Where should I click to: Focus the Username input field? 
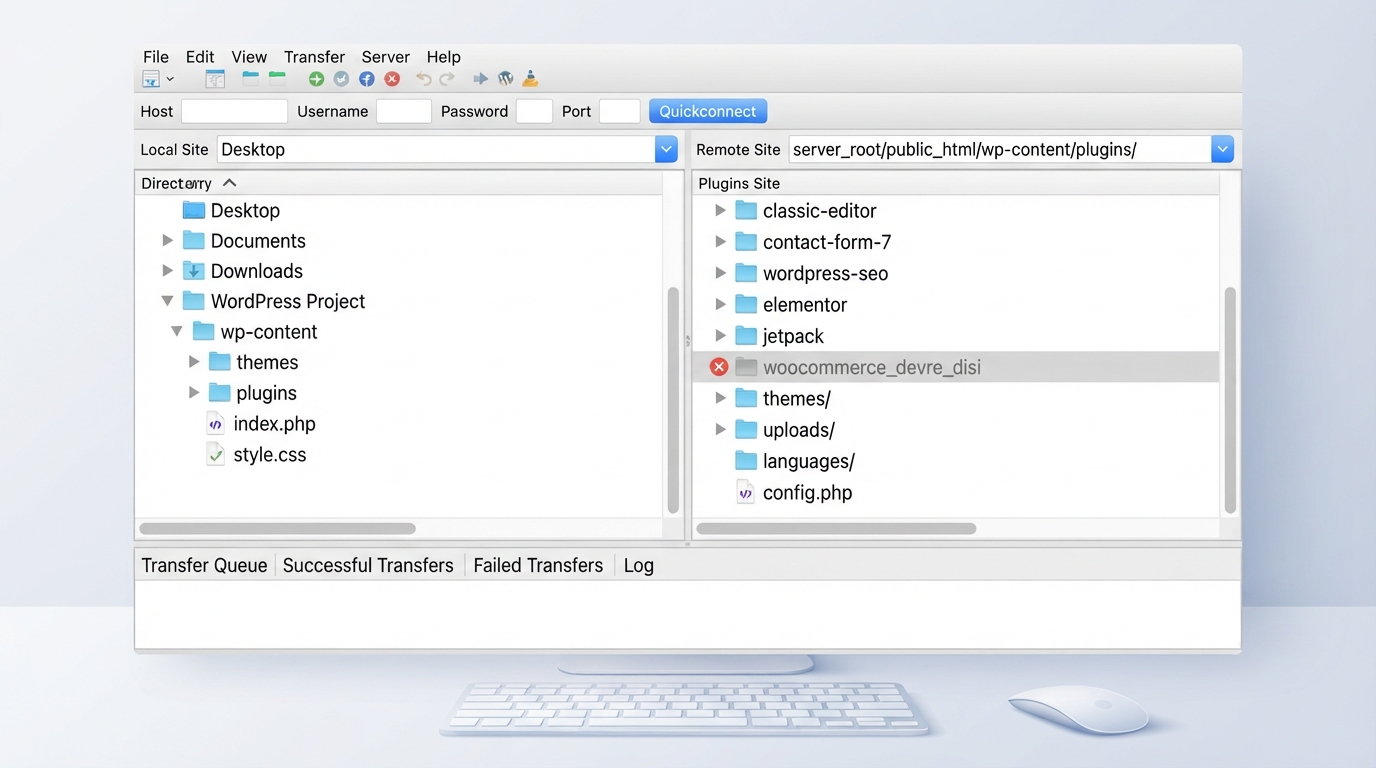[403, 111]
